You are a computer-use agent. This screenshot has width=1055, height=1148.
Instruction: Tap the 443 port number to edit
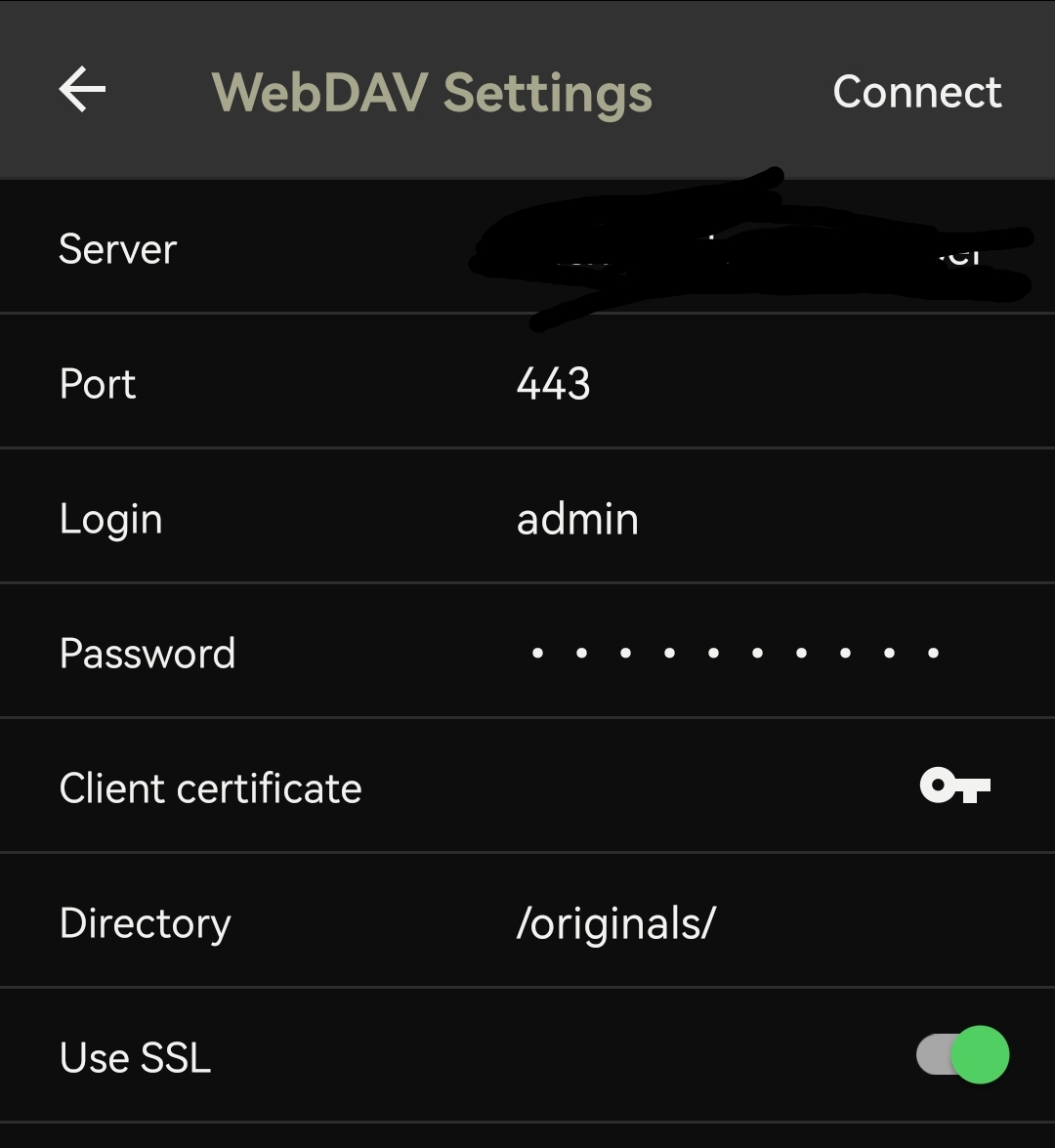click(553, 383)
